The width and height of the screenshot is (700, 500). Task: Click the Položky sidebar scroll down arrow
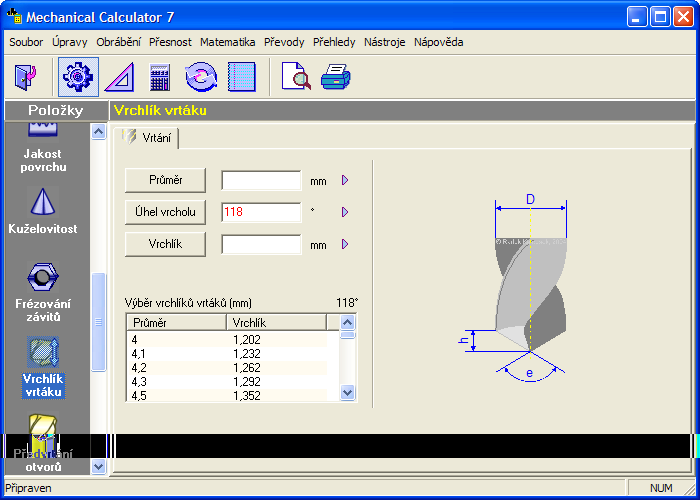click(98, 467)
